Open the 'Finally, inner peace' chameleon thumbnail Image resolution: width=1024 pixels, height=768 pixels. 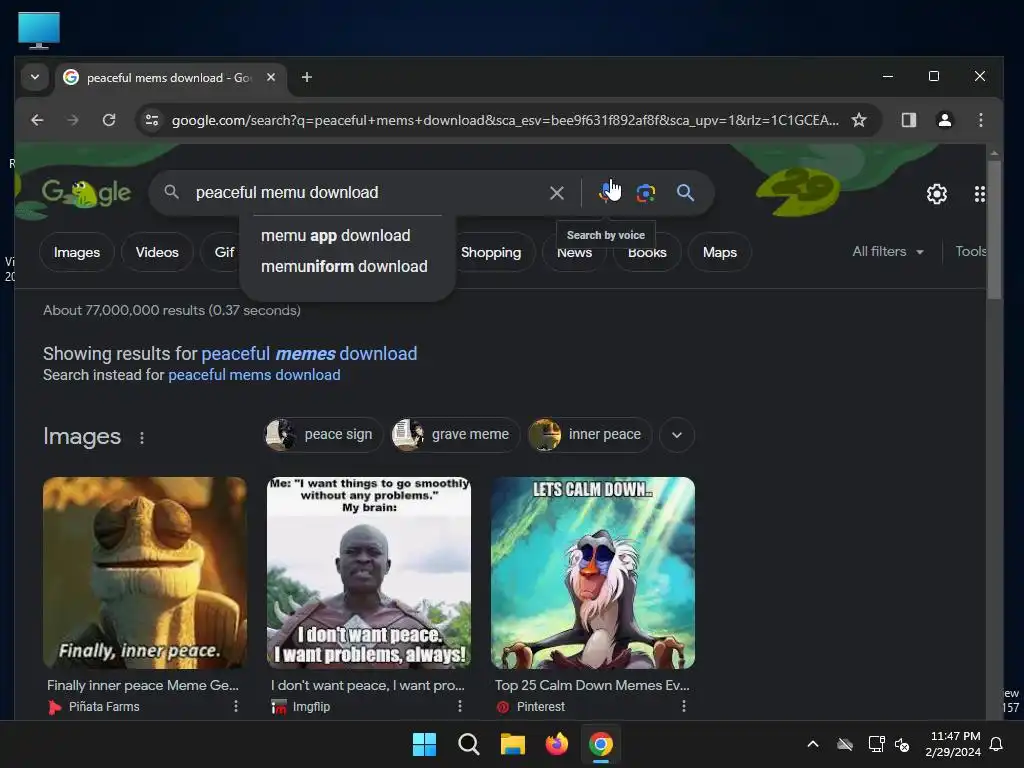tap(145, 573)
